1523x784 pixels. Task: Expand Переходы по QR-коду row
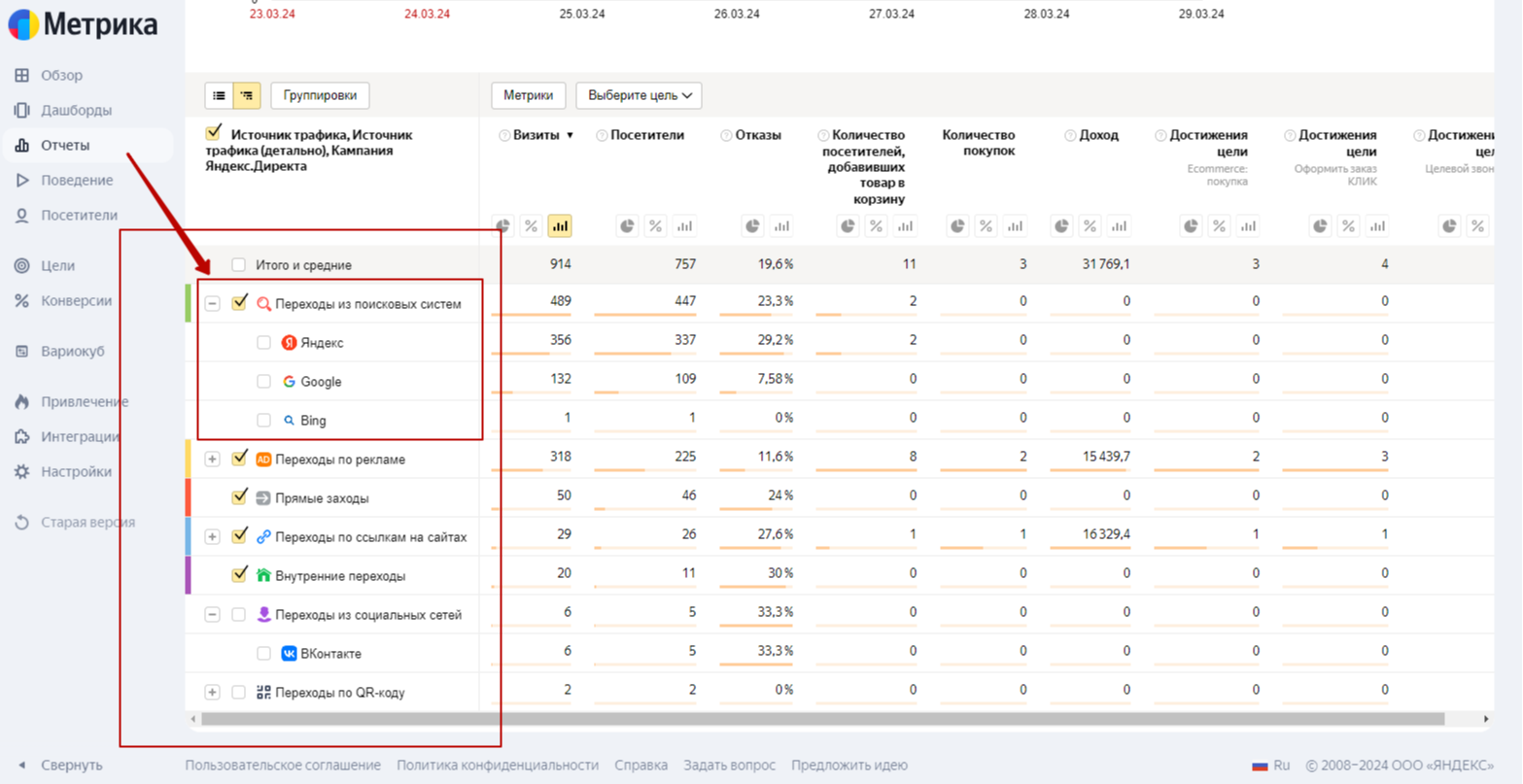pyautogui.click(x=212, y=693)
